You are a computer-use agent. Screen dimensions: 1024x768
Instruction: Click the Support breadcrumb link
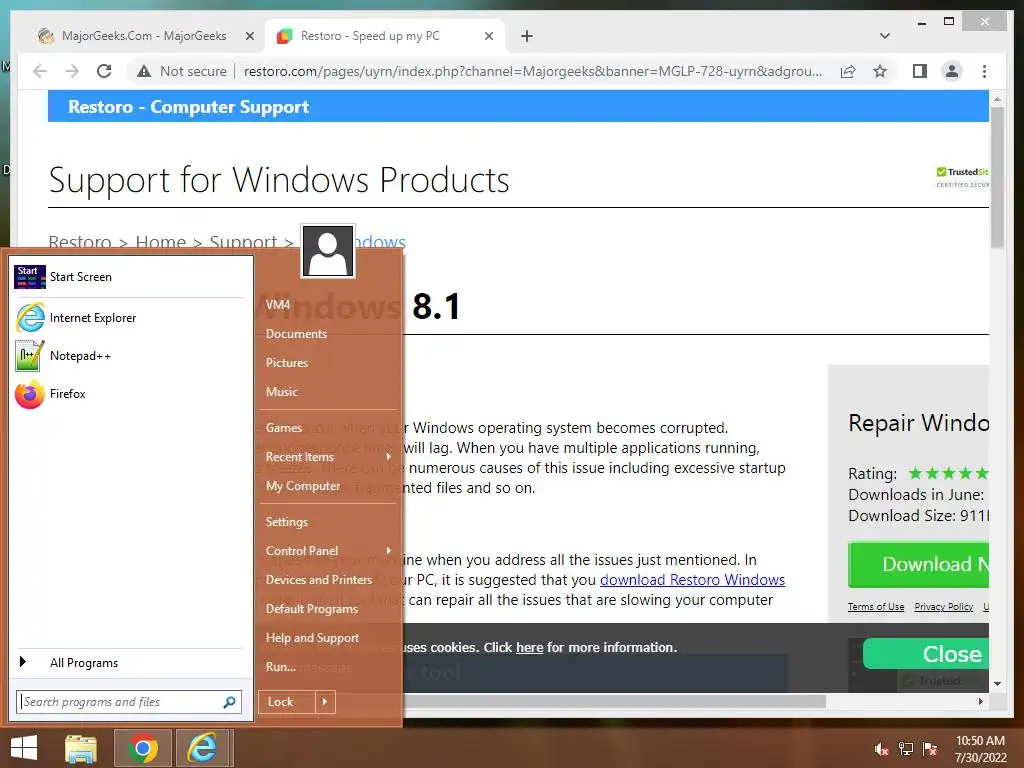point(243,242)
